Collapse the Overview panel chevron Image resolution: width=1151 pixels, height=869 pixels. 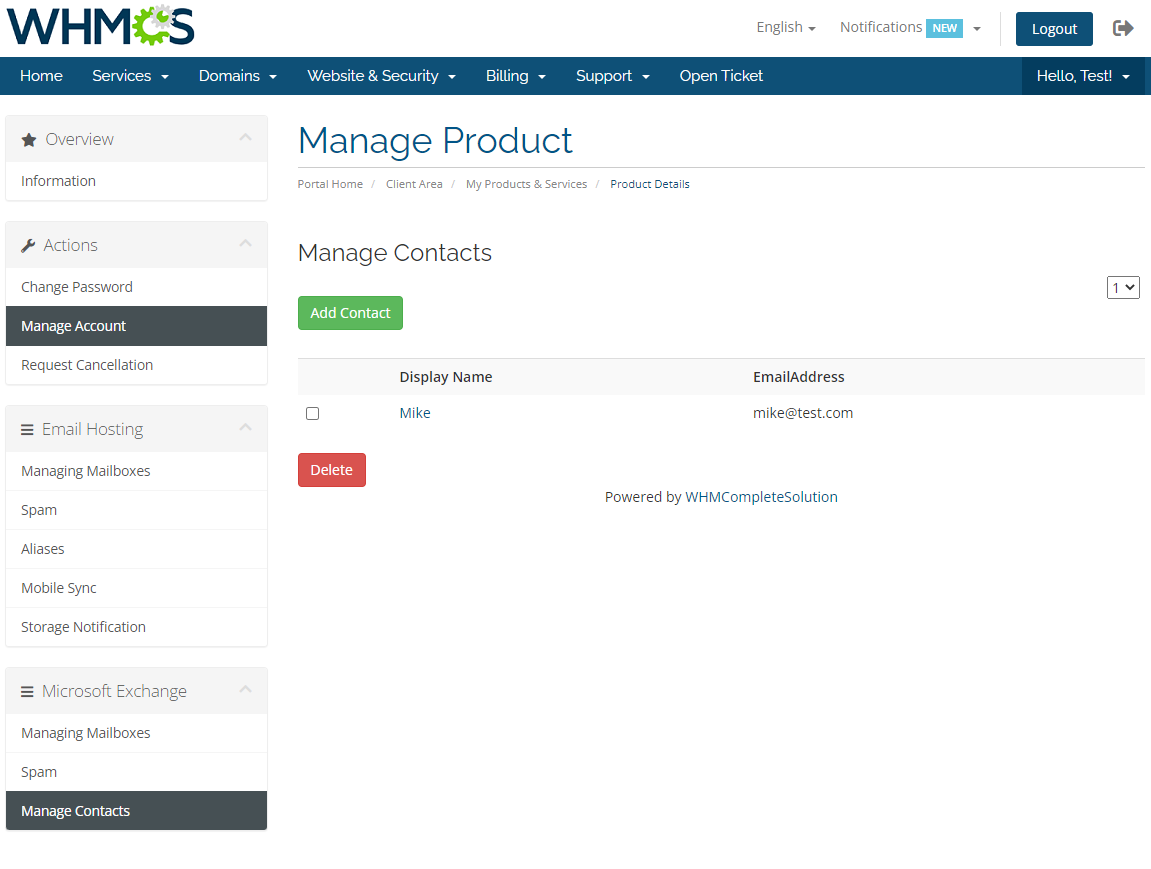coord(245,137)
